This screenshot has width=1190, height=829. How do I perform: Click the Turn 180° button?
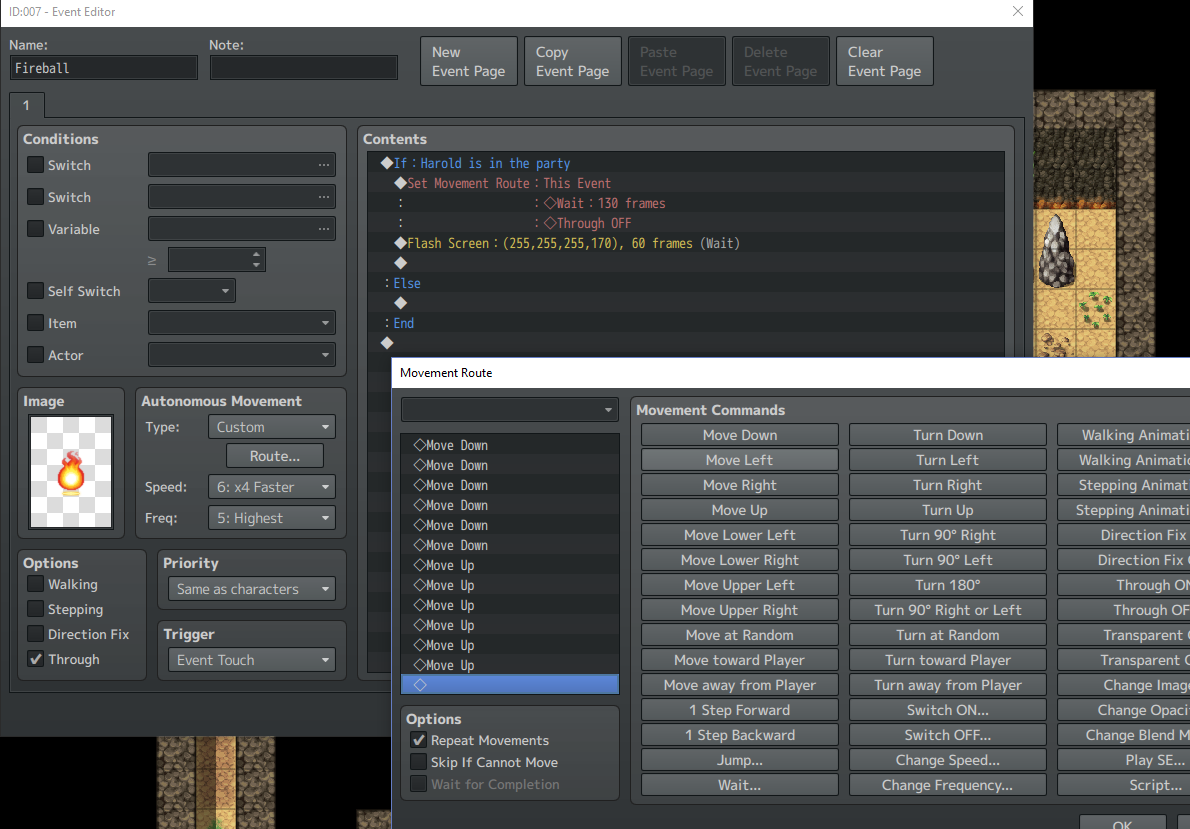[947, 585]
